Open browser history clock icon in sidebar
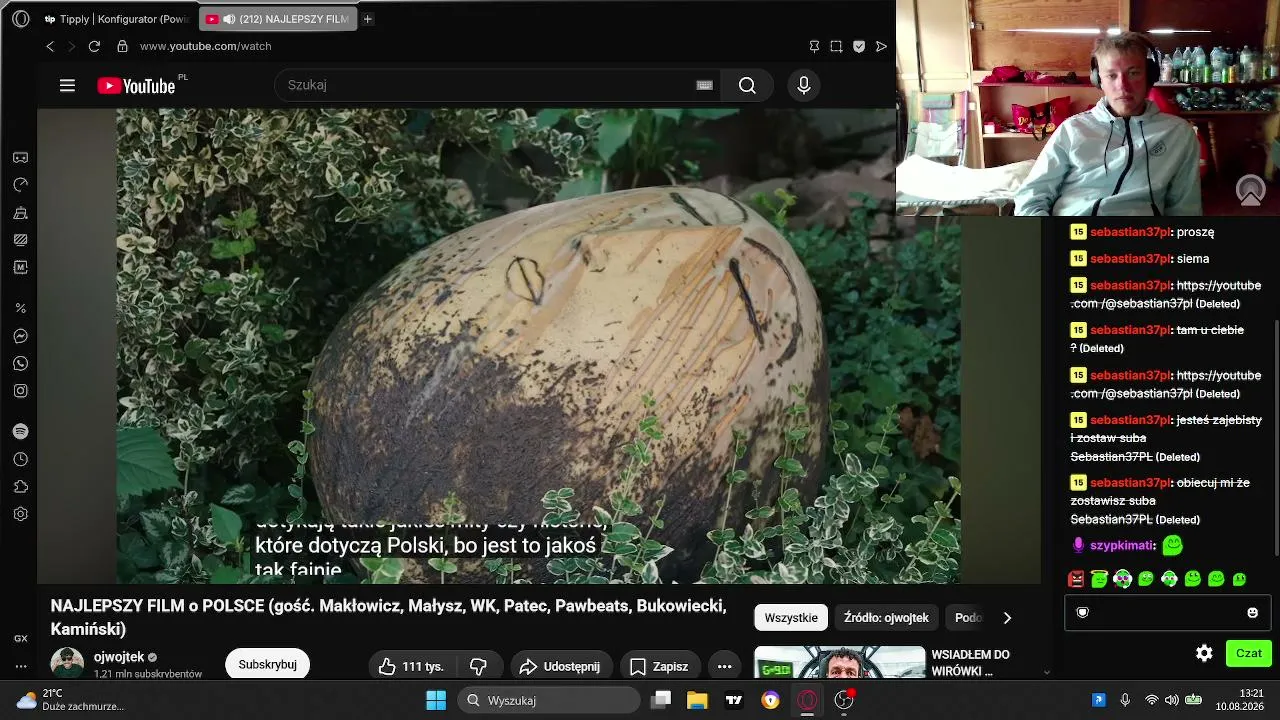The width and height of the screenshot is (1280, 720). pyautogui.click(x=20, y=459)
